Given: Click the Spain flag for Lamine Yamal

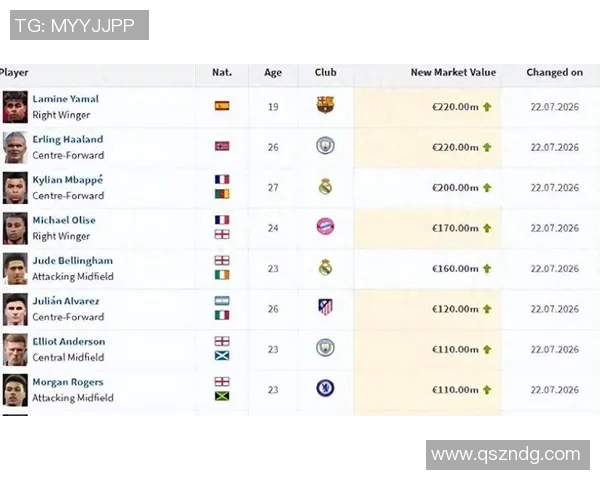Looking at the screenshot, I should click(222, 106).
